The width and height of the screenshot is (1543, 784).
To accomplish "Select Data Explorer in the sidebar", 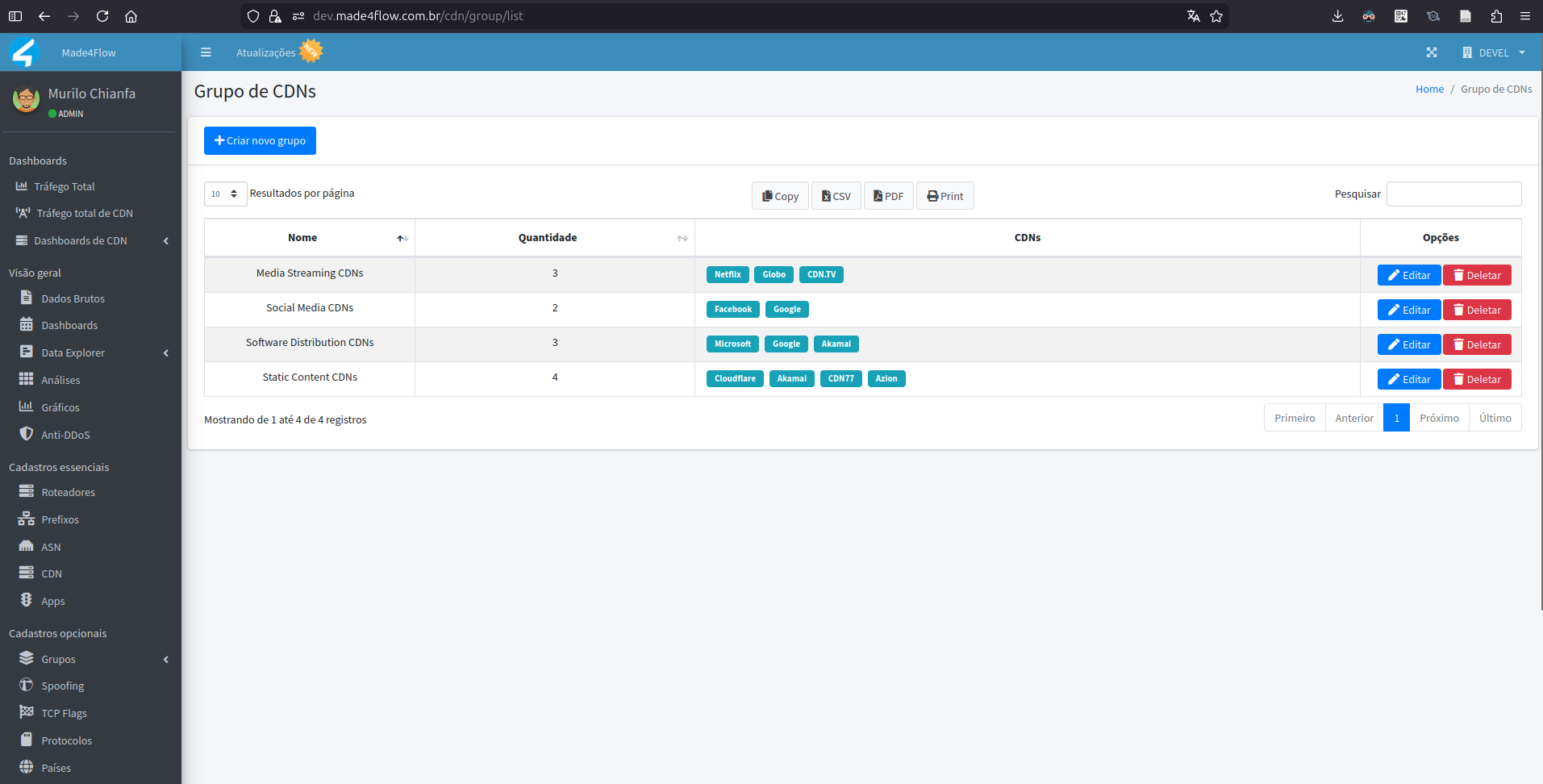I will pos(73,352).
